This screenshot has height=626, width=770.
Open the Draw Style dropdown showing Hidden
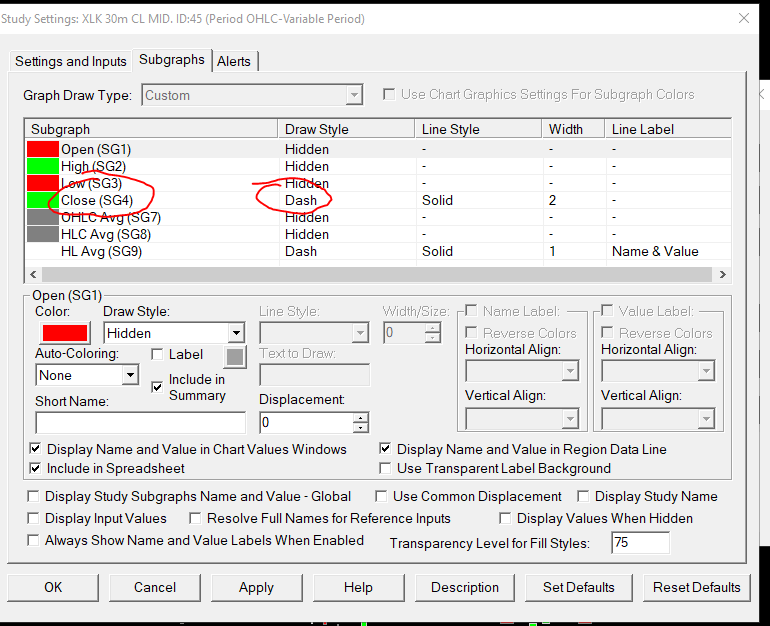[x=174, y=333]
